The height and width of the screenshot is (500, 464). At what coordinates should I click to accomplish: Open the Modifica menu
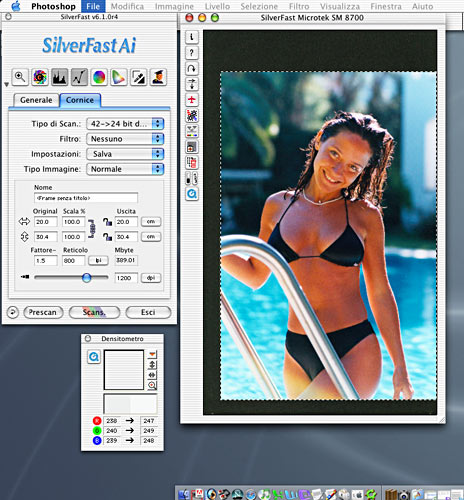click(127, 6)
